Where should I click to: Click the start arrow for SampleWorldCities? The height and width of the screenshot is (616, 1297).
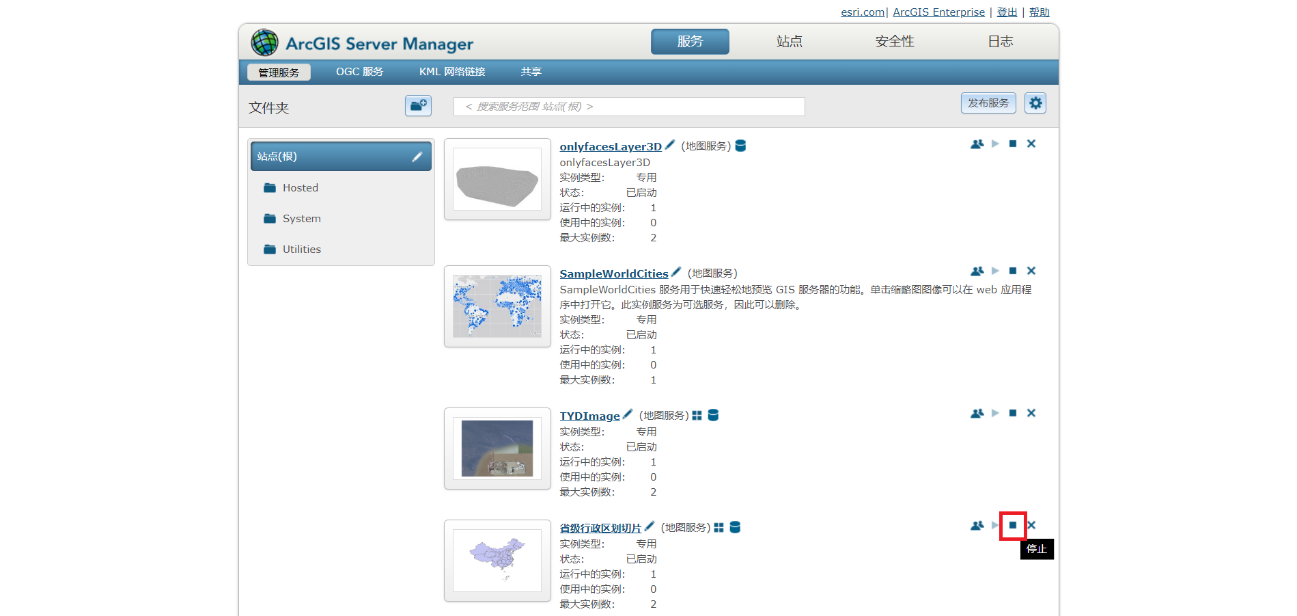pyautogui.click(x=995, y=271)
